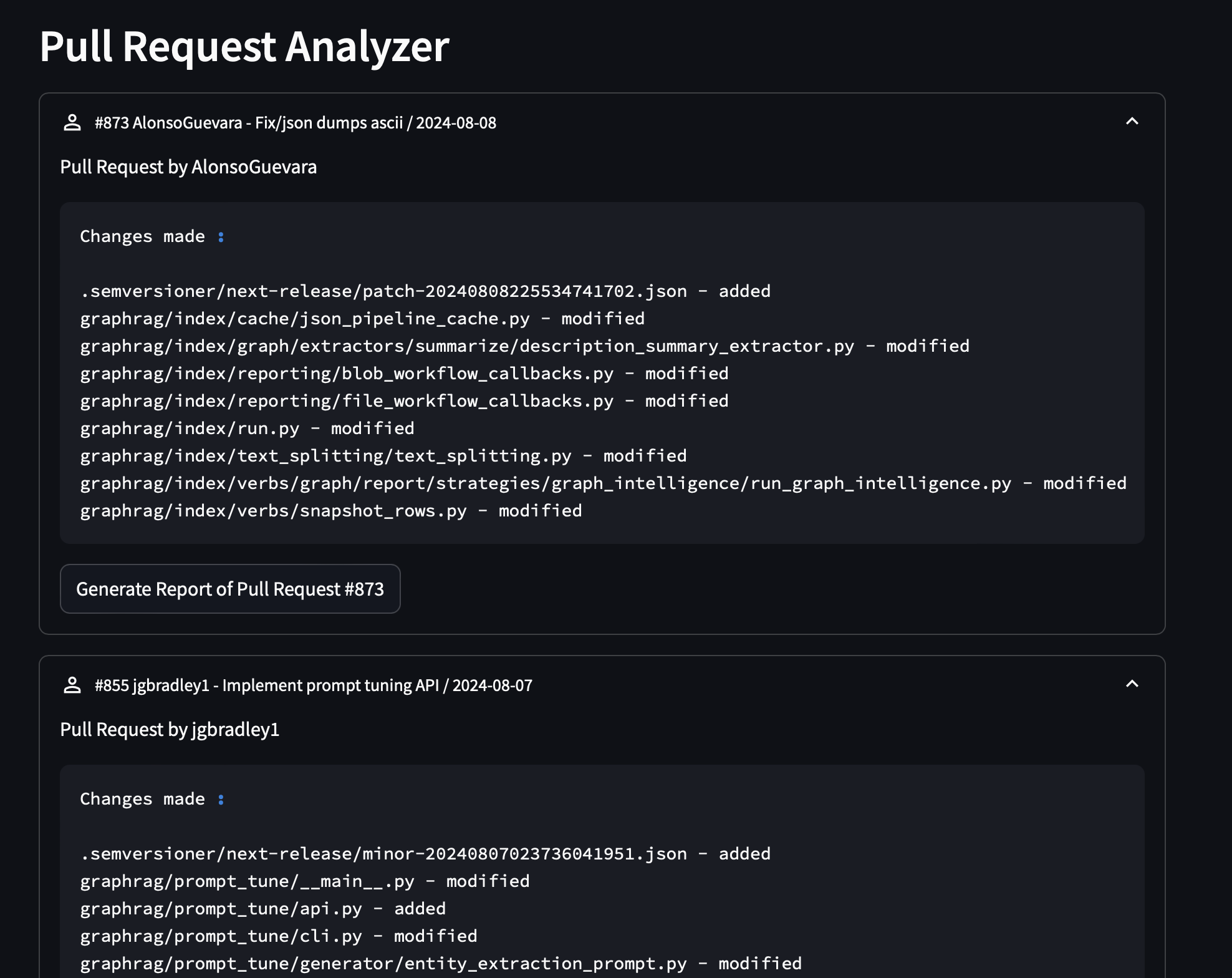1232x978 pixels.
Task: Click the patch-20240808225534741702.json added line
Action: [x=425, y=291]
